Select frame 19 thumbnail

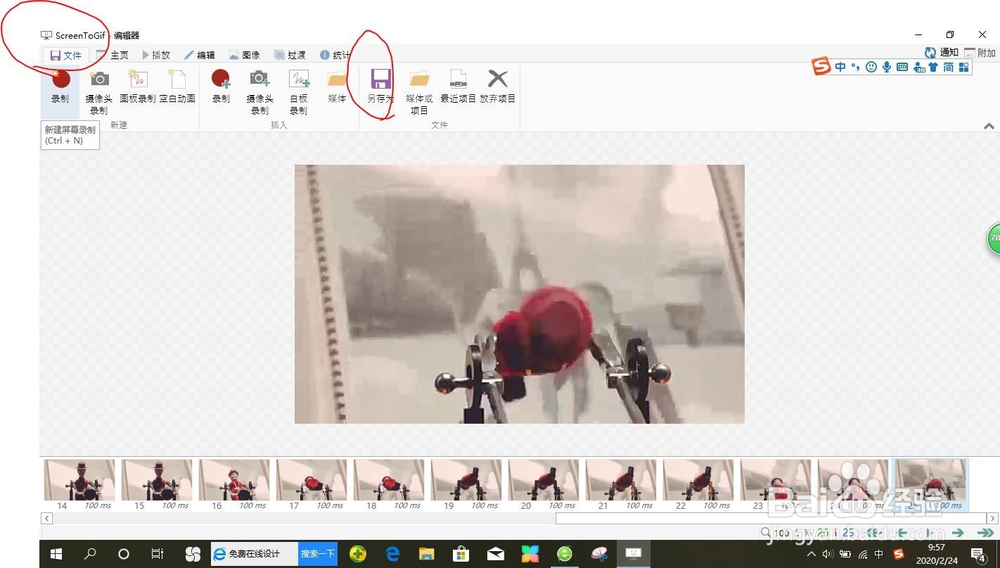pos(466,484)
